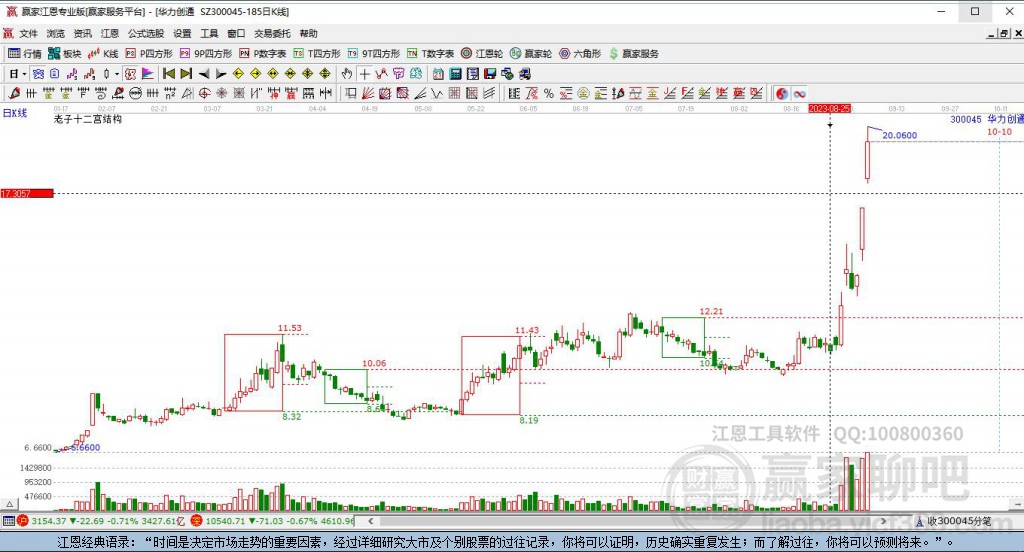Viewport: 1024px width, 552px height.
Task: Open 赢家服务 with the dollar icon
Action: pos(633,54)
